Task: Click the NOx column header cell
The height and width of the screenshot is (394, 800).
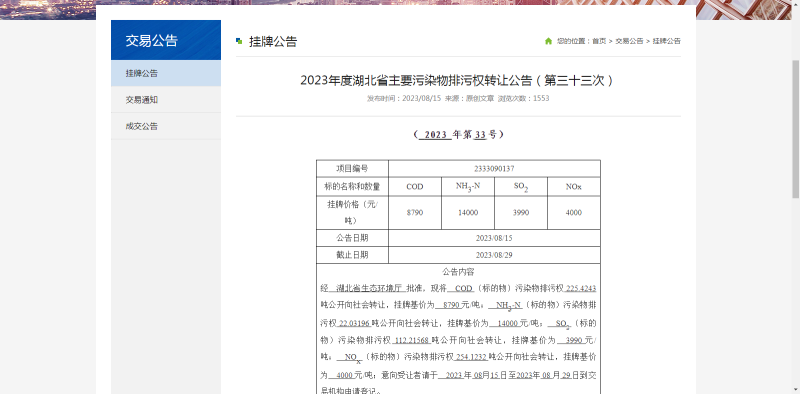Action: (x=573, y=186)
